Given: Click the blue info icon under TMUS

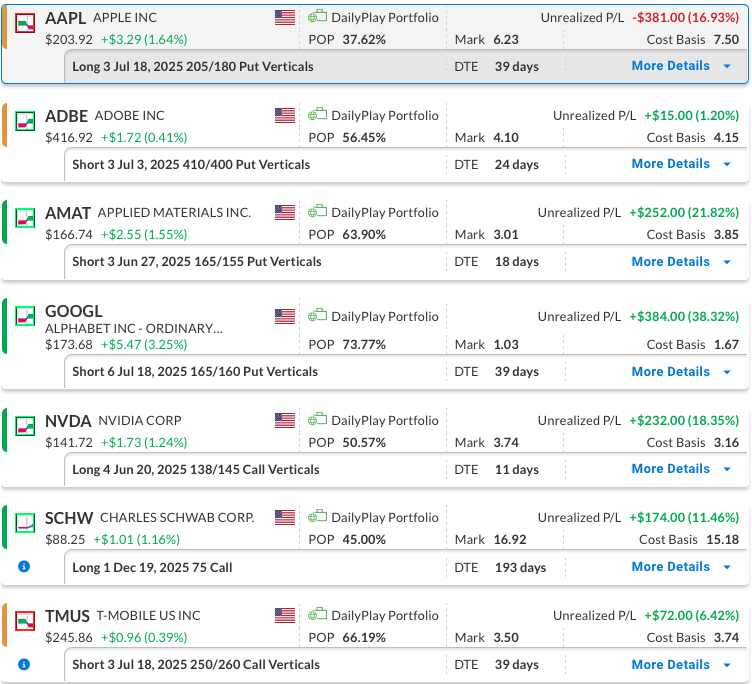Looking at the screenshot, I should coord(24,664).
